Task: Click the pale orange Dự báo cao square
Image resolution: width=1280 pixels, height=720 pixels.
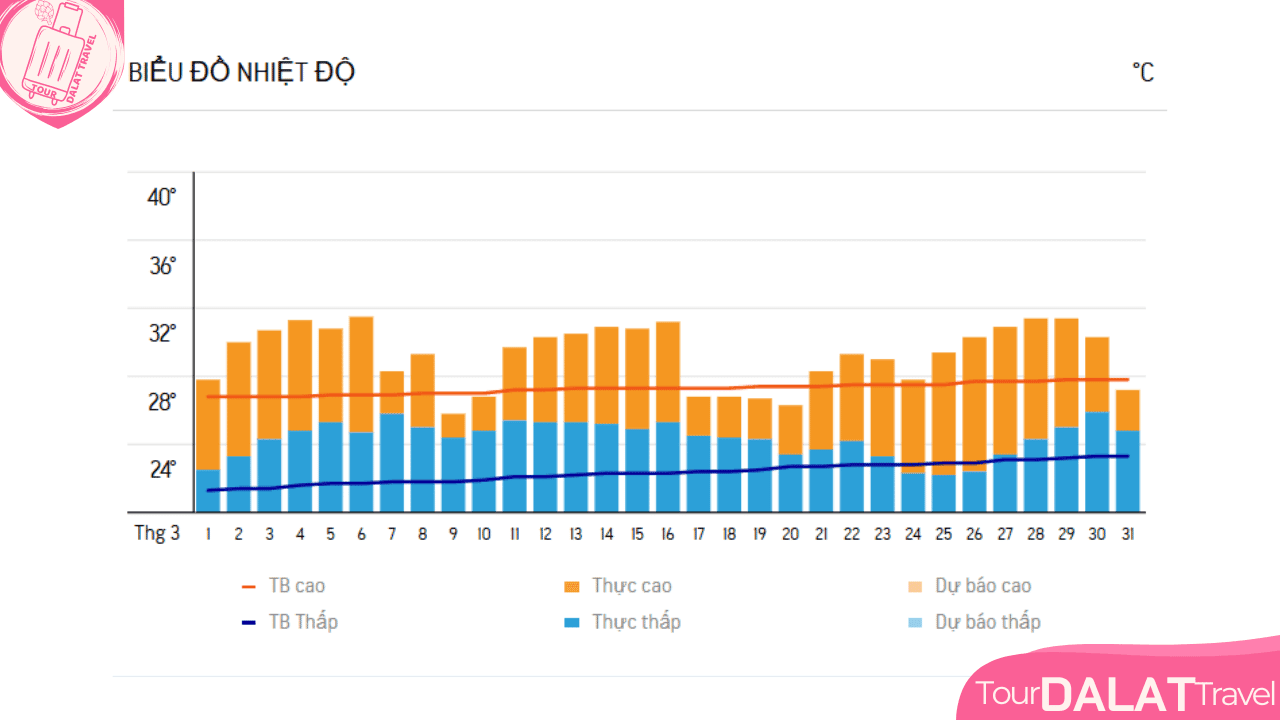Action: pos(916,586)
